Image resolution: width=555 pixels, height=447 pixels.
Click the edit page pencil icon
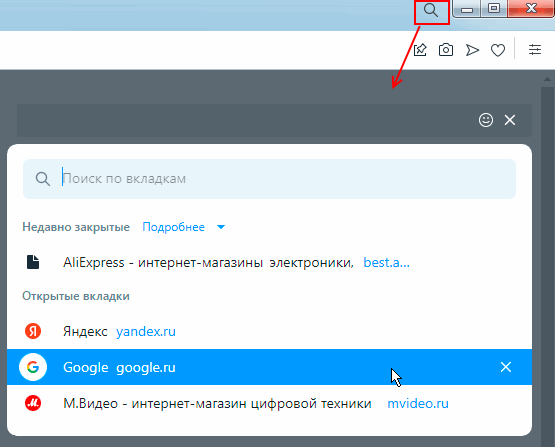(x=420, y=50)
